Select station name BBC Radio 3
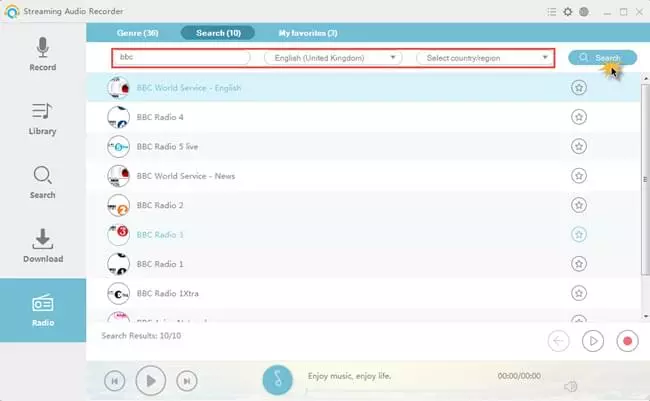Screen dimensions: 650x401 [160, 235]
